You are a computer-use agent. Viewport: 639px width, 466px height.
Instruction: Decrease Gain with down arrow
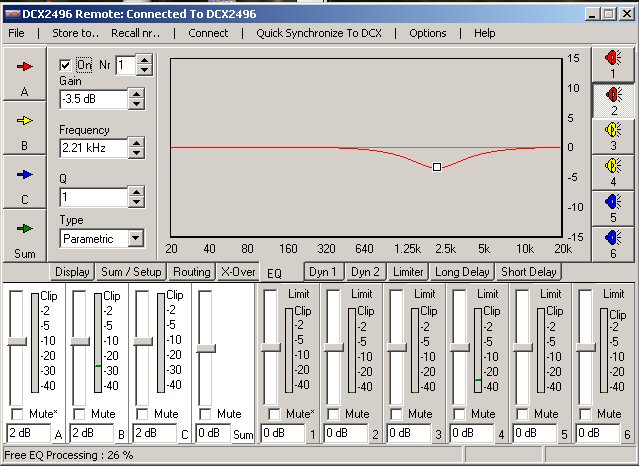pos(136,104)
